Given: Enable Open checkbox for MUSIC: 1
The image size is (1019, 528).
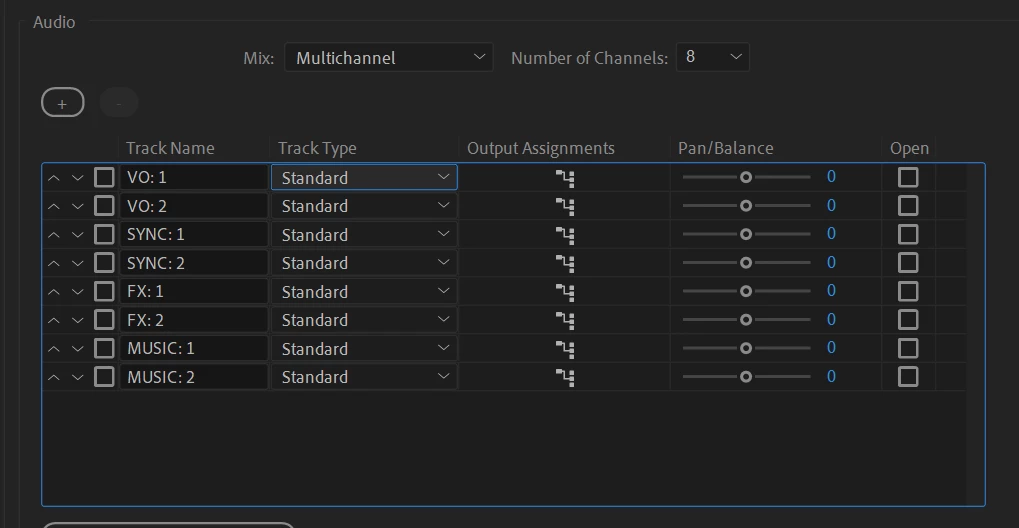Looking at the screenshot, I should coord(908,349).
